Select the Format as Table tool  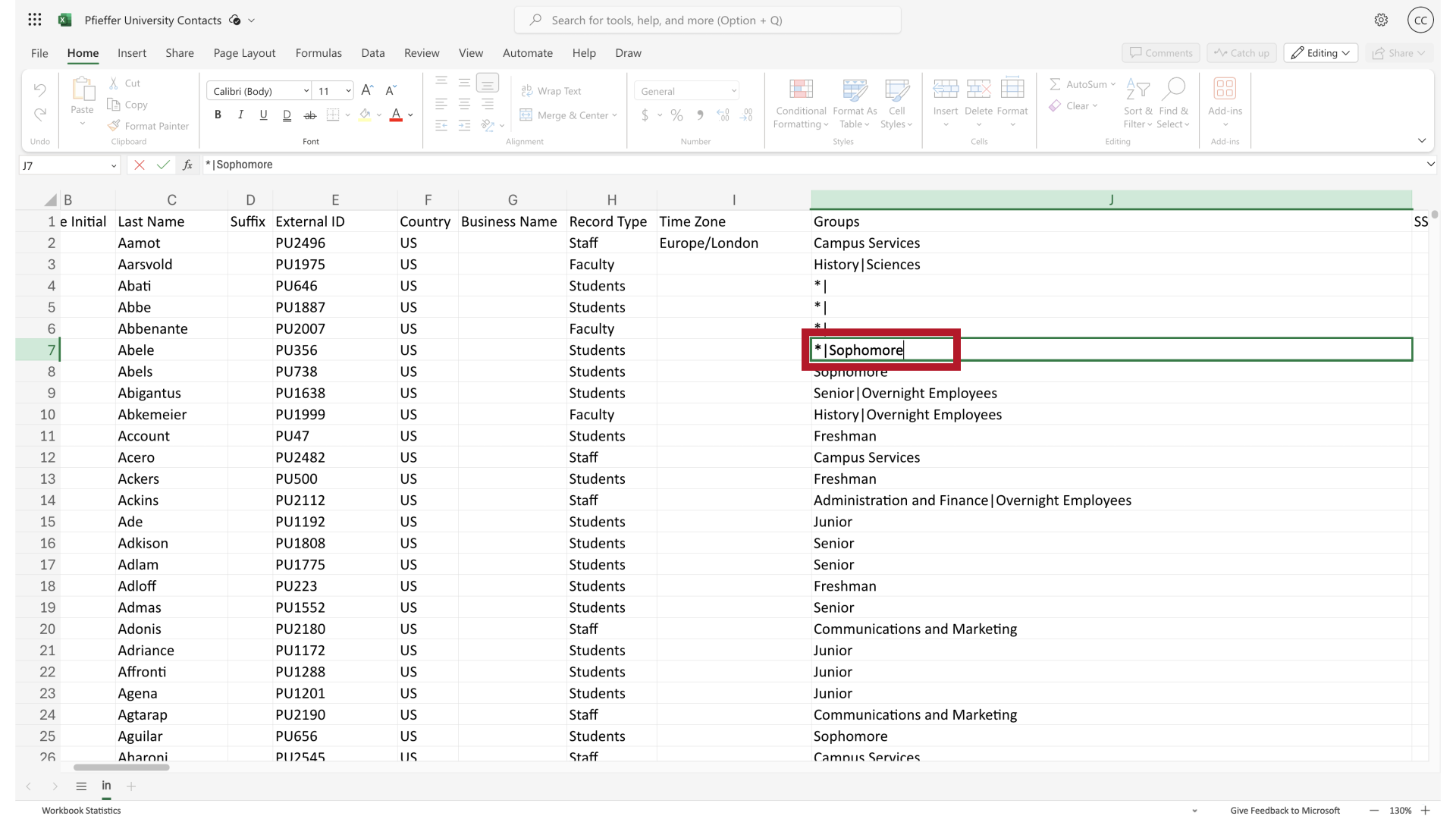tap(854, 104)
